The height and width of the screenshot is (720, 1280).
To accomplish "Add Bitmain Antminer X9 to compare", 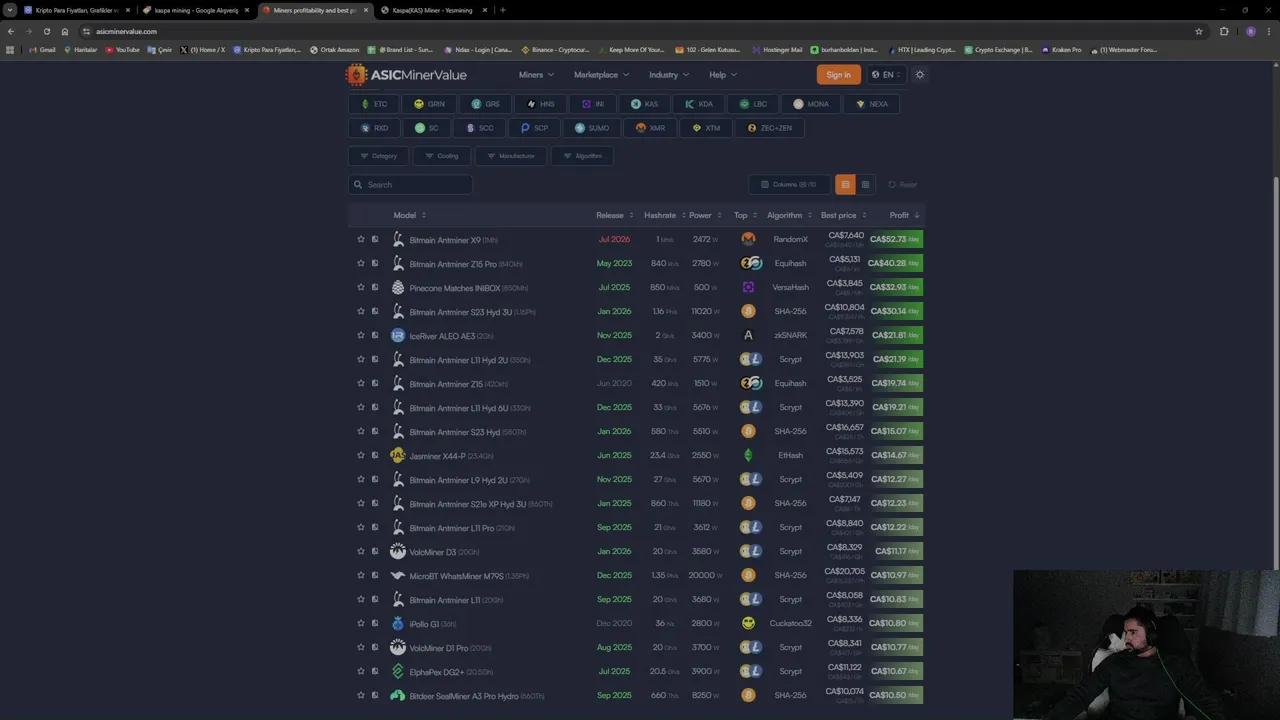I will [375, 239].
